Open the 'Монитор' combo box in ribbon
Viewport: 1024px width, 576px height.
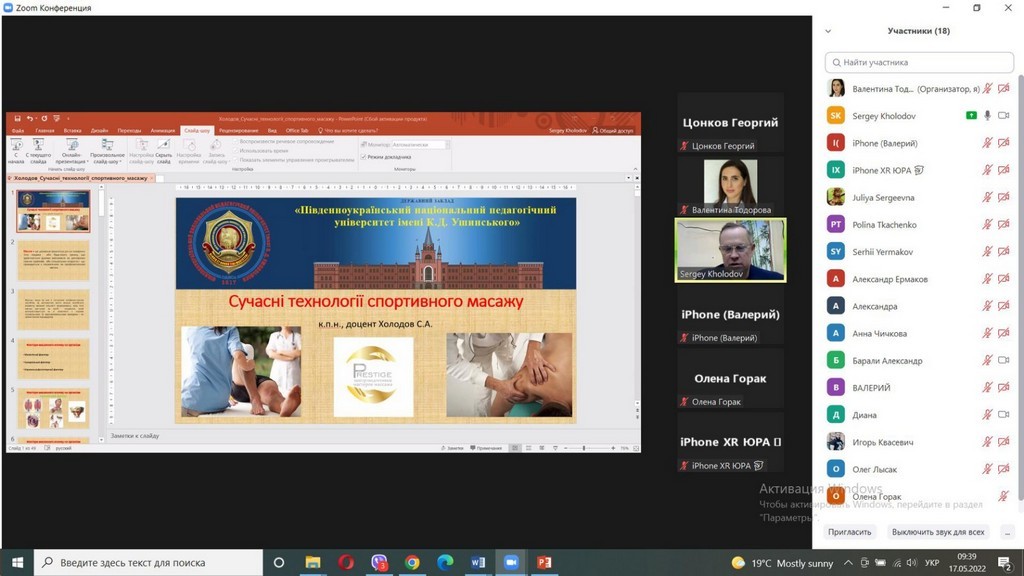click(x=420, y=144)
